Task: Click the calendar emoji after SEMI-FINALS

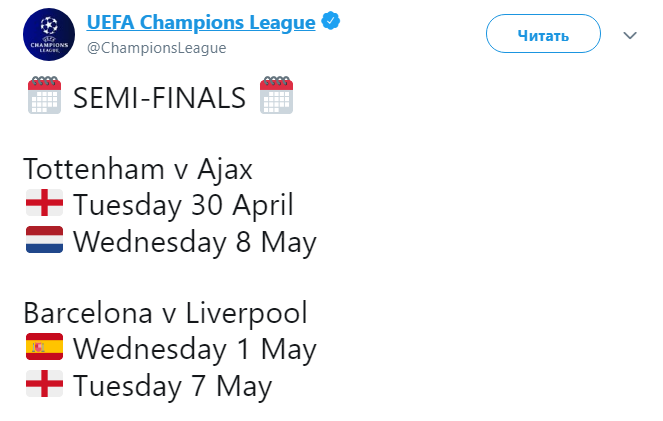Action: [277, 96]
